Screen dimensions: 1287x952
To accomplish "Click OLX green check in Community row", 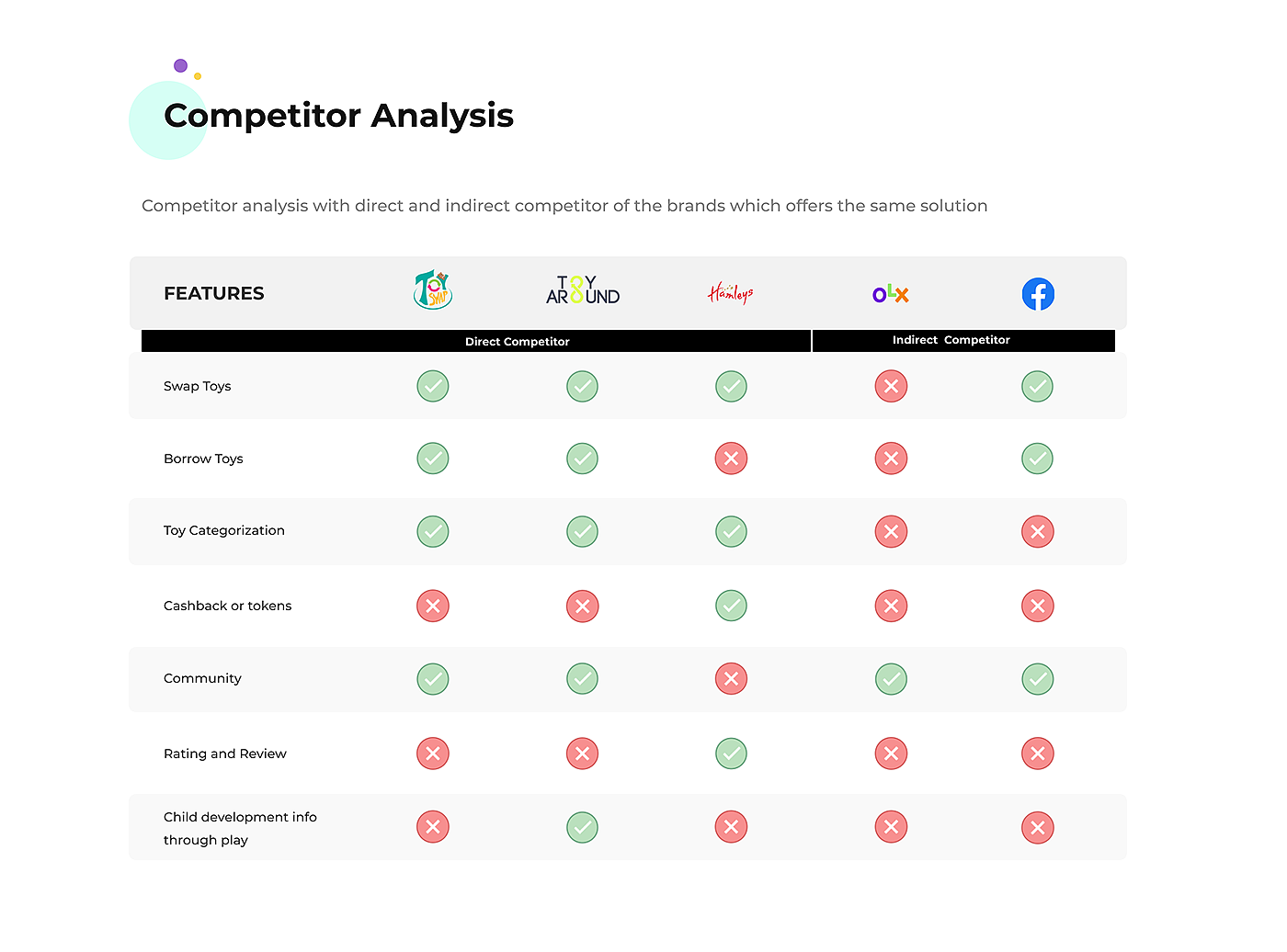I will coord(891,679).
